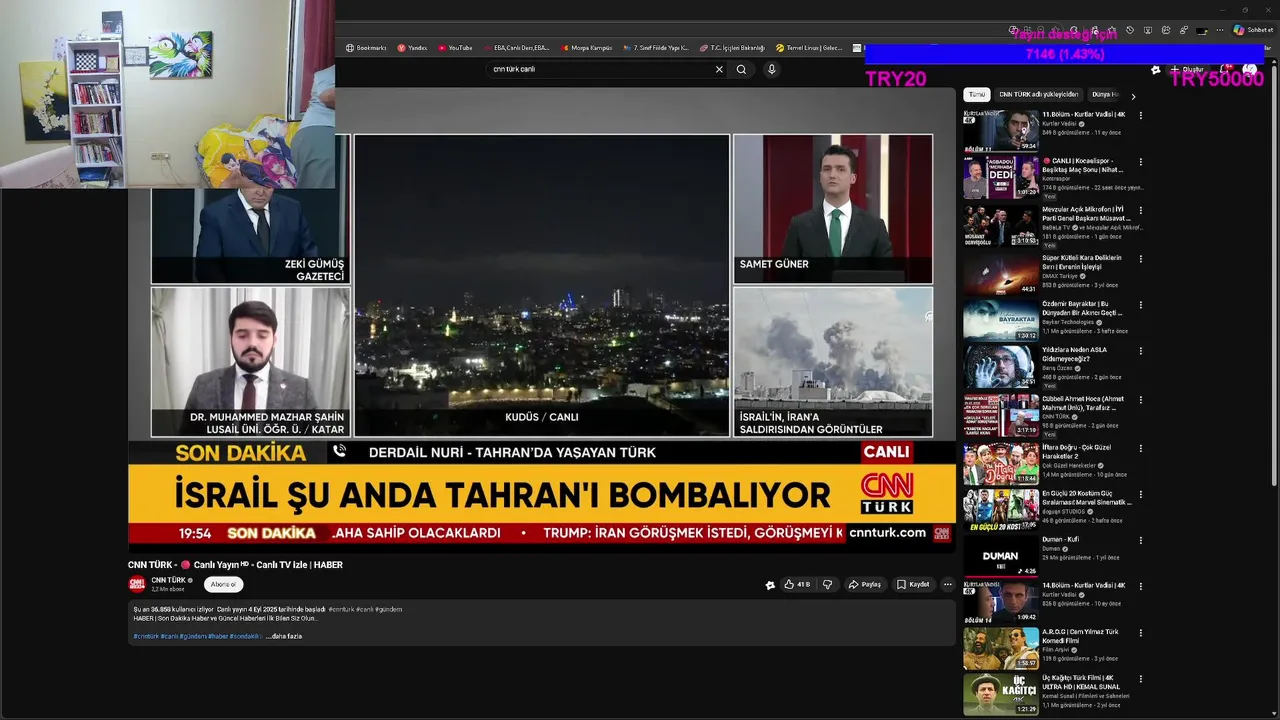The width and height of the screenshot is (1280, 720).
Task: Open the 7. Sınıf Fiilde Yapı bookmark
Action: tap(655, 48)
